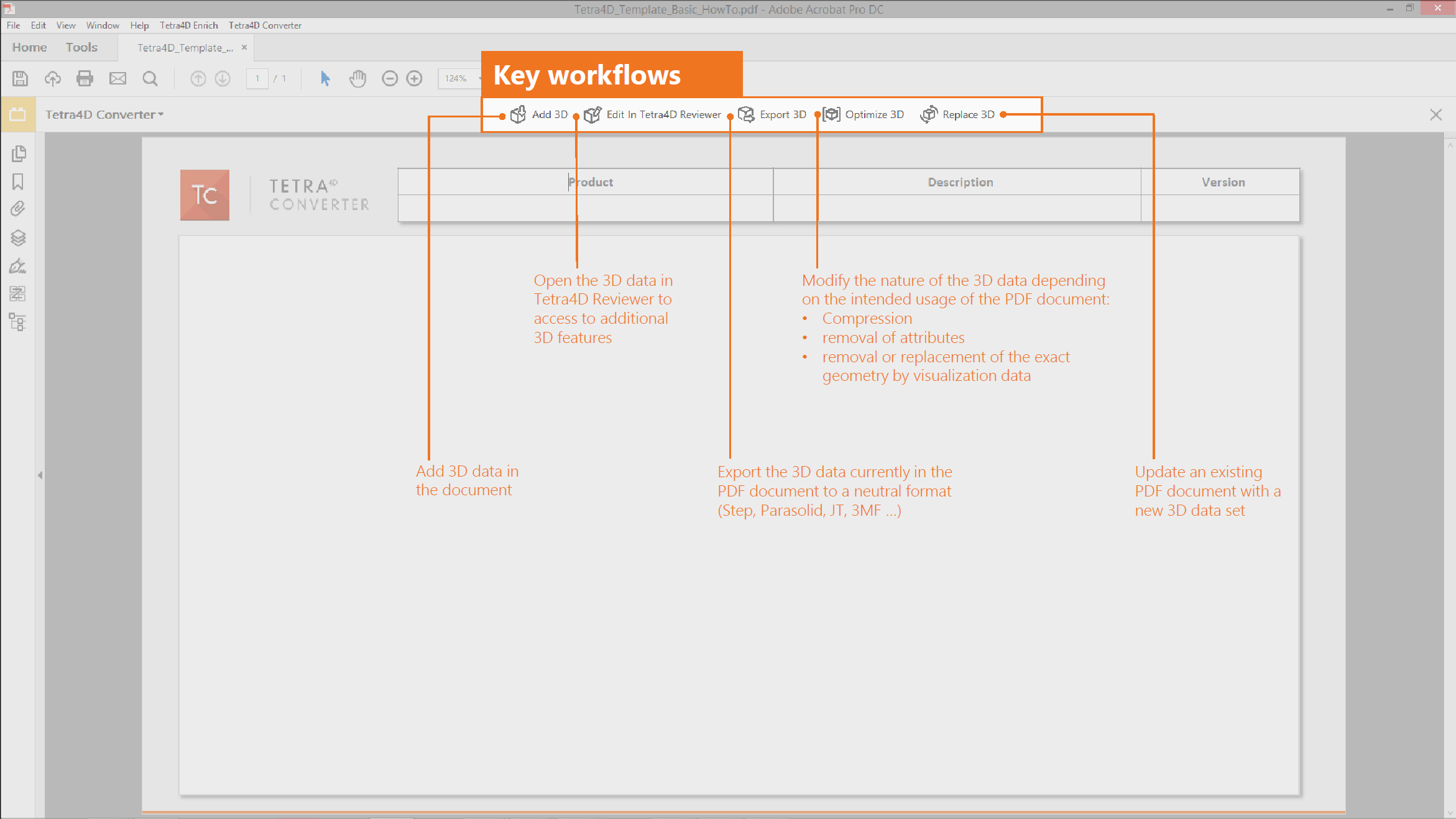Image resolution: width=1456 pixels, height=819 pixels.
Task: Click the empty cell under Product
Action: pyautogui.click(x=586, y=208)
